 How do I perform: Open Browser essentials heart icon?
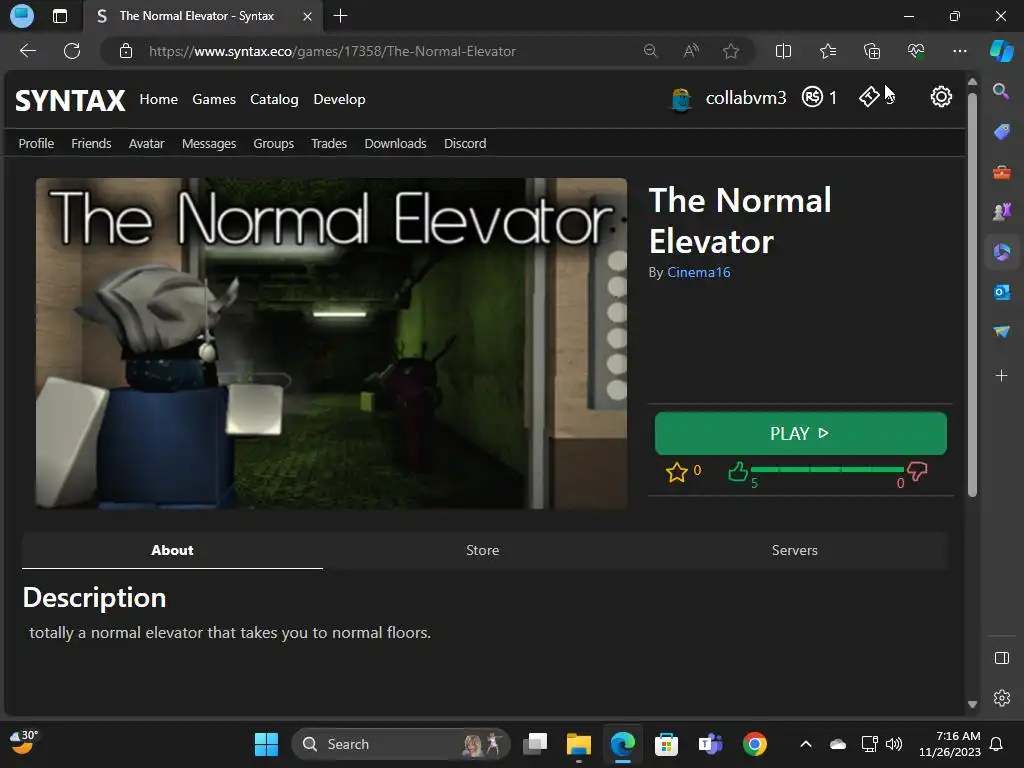(916, 51)
